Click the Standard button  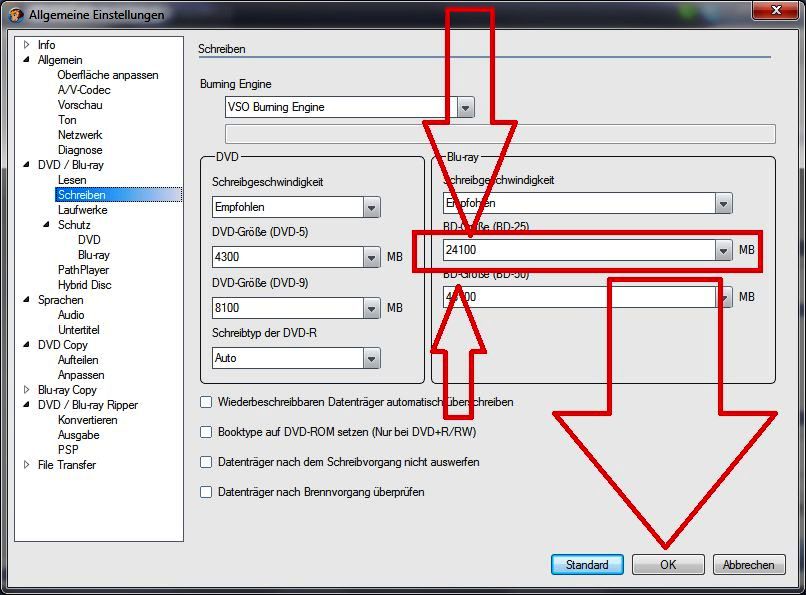(587, 565)
